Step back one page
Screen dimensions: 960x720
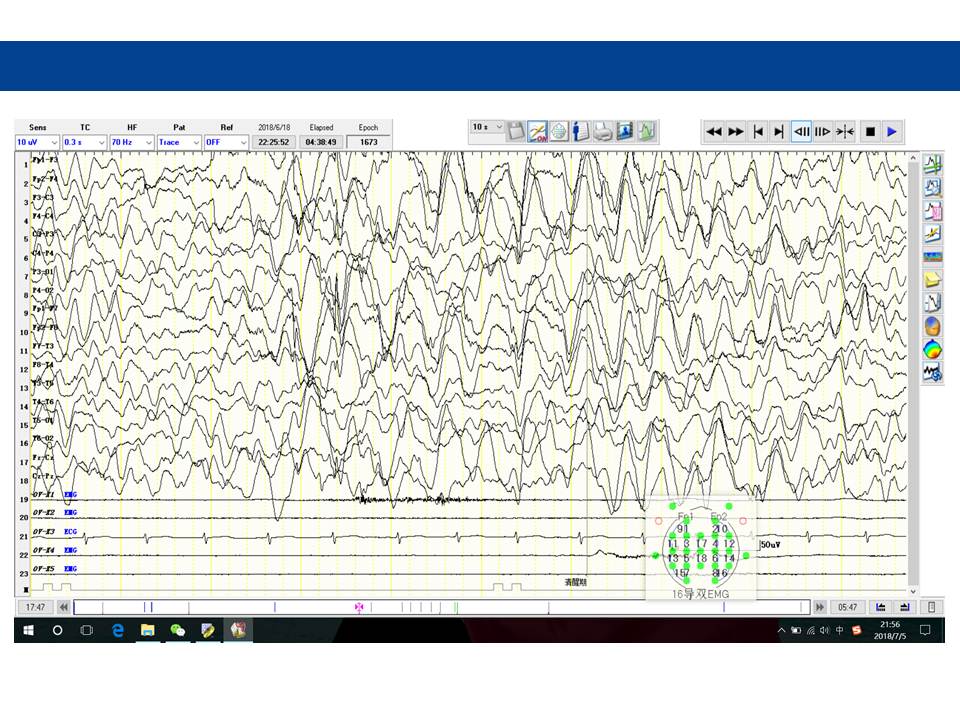click(801, 132)
